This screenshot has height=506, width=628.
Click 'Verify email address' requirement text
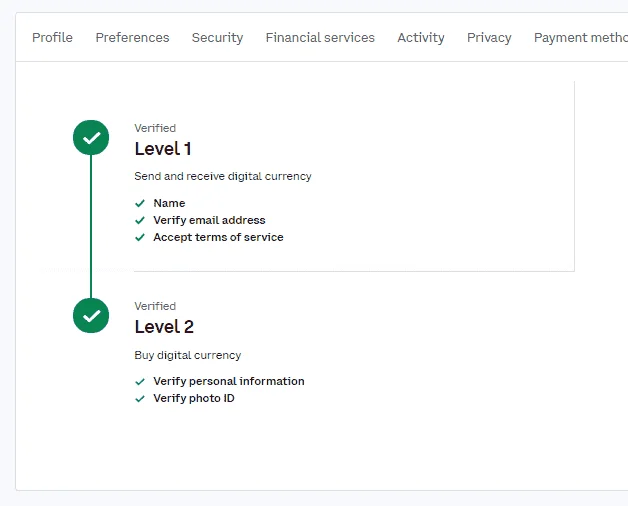(209, 220)
